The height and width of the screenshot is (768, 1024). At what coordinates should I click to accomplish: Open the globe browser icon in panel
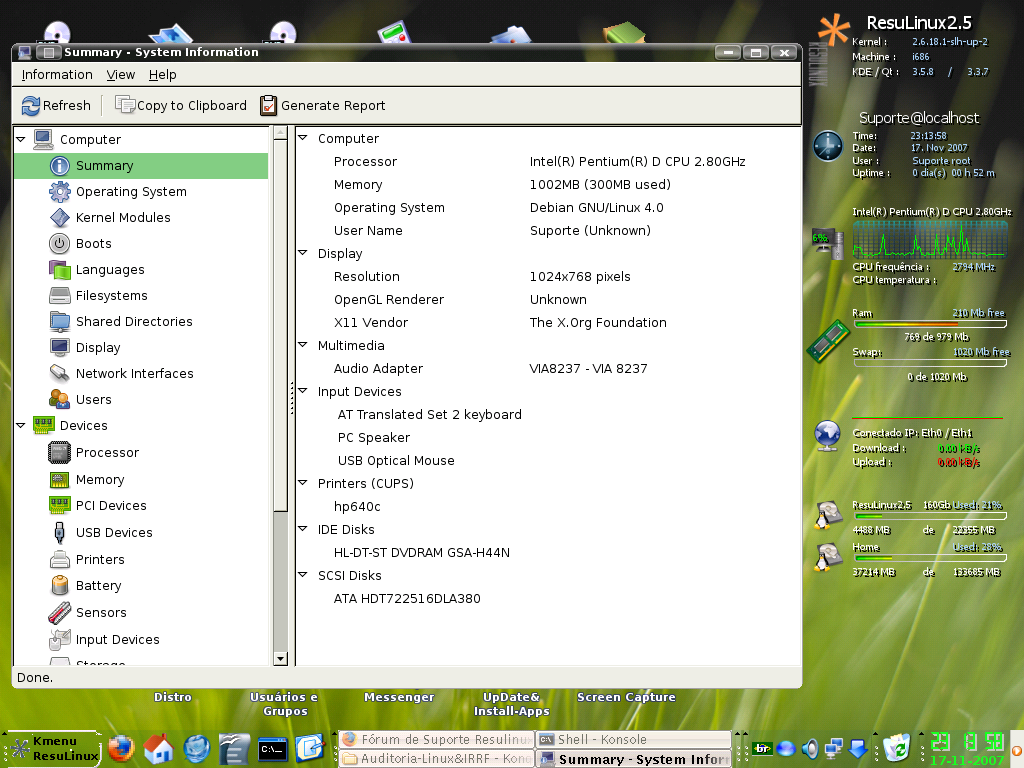pos(197,749)
